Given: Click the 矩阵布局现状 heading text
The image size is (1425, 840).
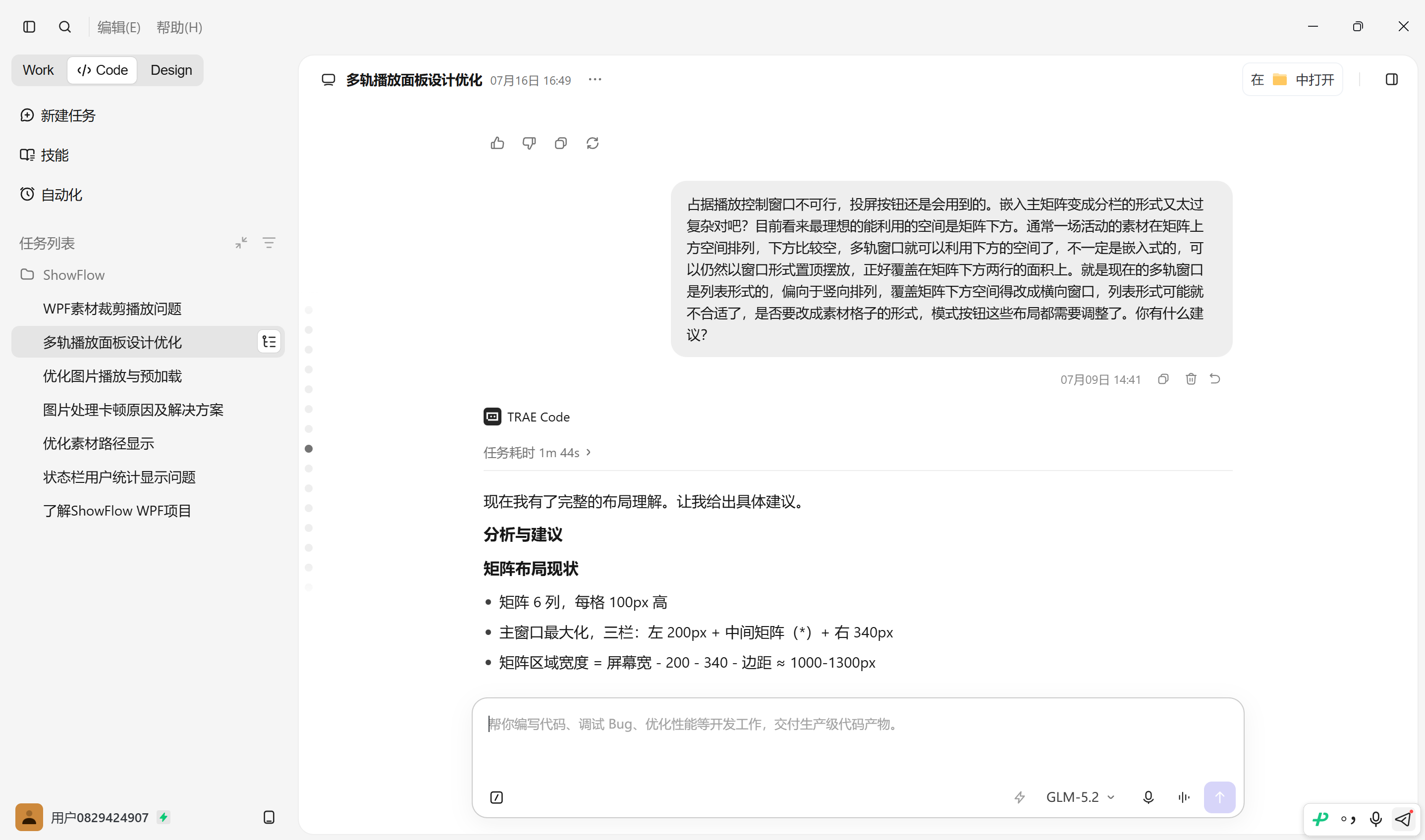Looking at the screenshot, I should [531, 569].
